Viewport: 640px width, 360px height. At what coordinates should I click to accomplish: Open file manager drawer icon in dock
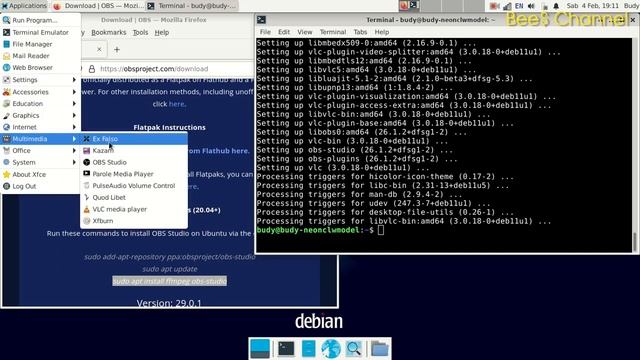(x=308, y=349)
